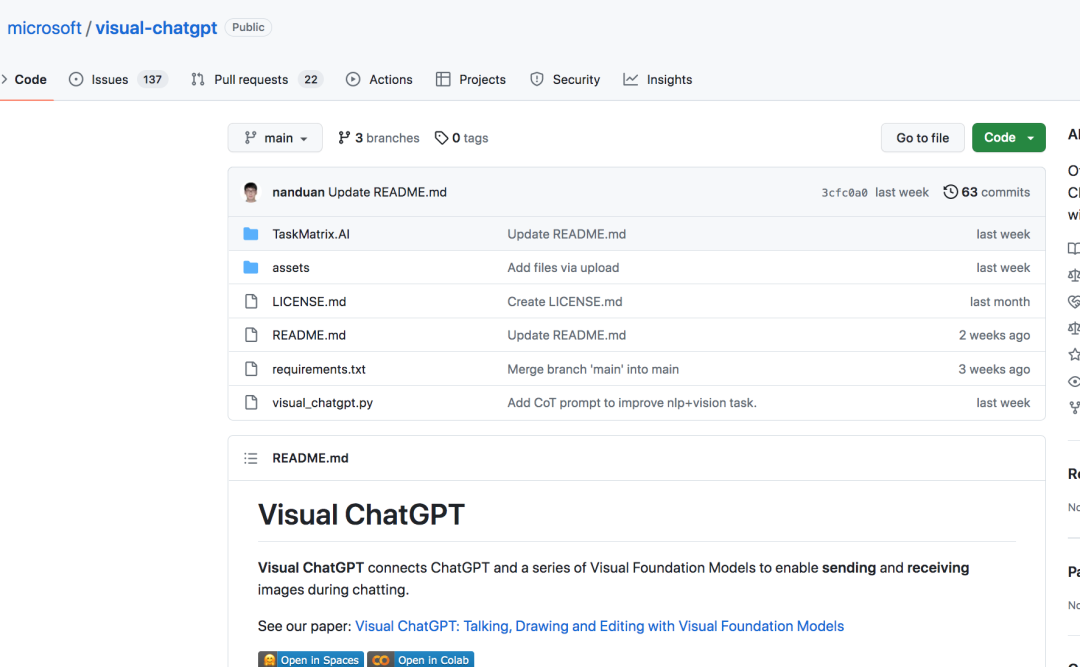The width and height of the screenshot is (1080, 667).
Task: Click the stars icon in the sidebar
Action: click(1073, 355)
